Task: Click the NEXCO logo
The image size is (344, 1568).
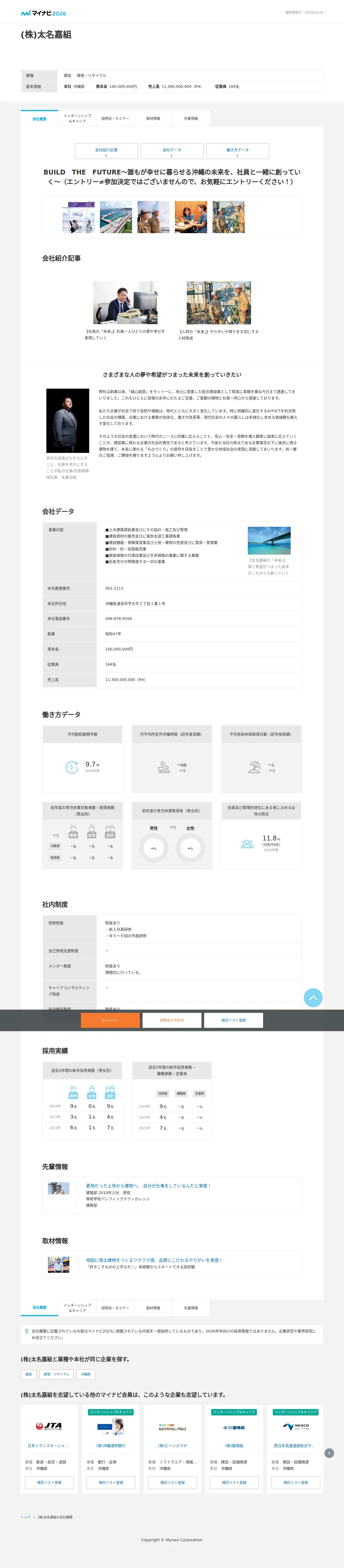Action: [x=296, y=1426]
